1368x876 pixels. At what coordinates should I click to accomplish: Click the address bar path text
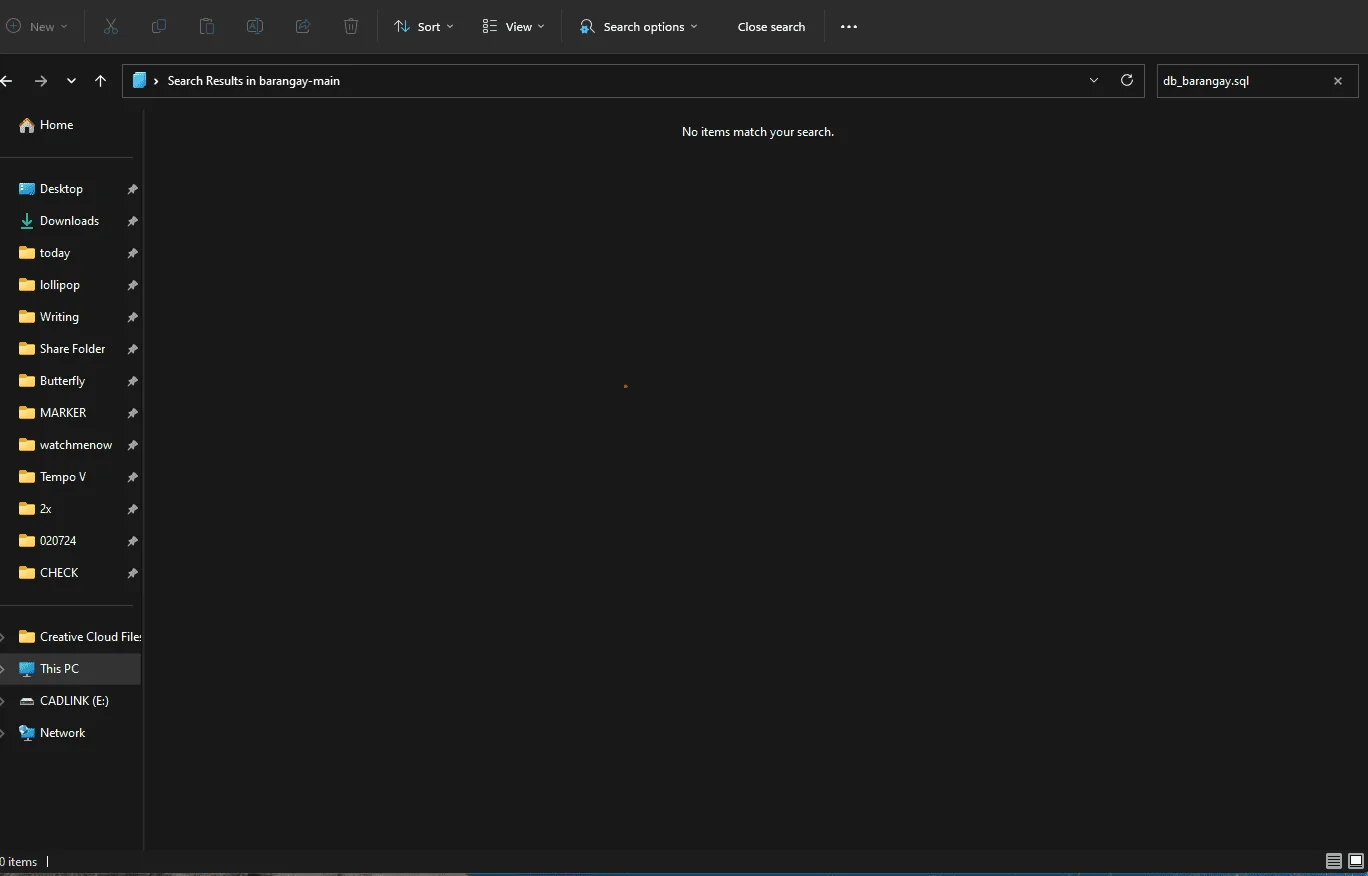coord(253,81)
